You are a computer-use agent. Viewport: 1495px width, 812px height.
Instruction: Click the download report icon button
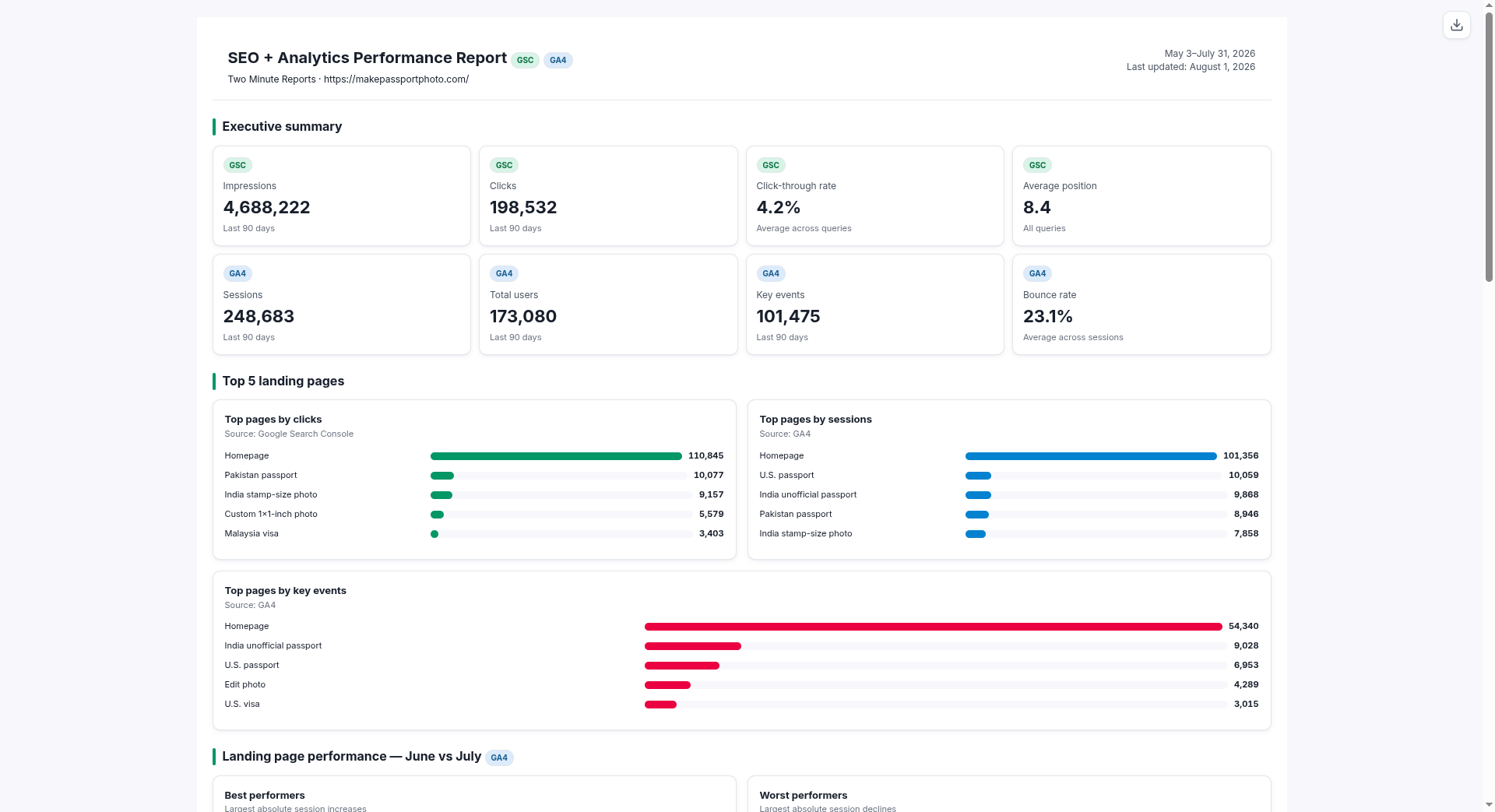1456,25
